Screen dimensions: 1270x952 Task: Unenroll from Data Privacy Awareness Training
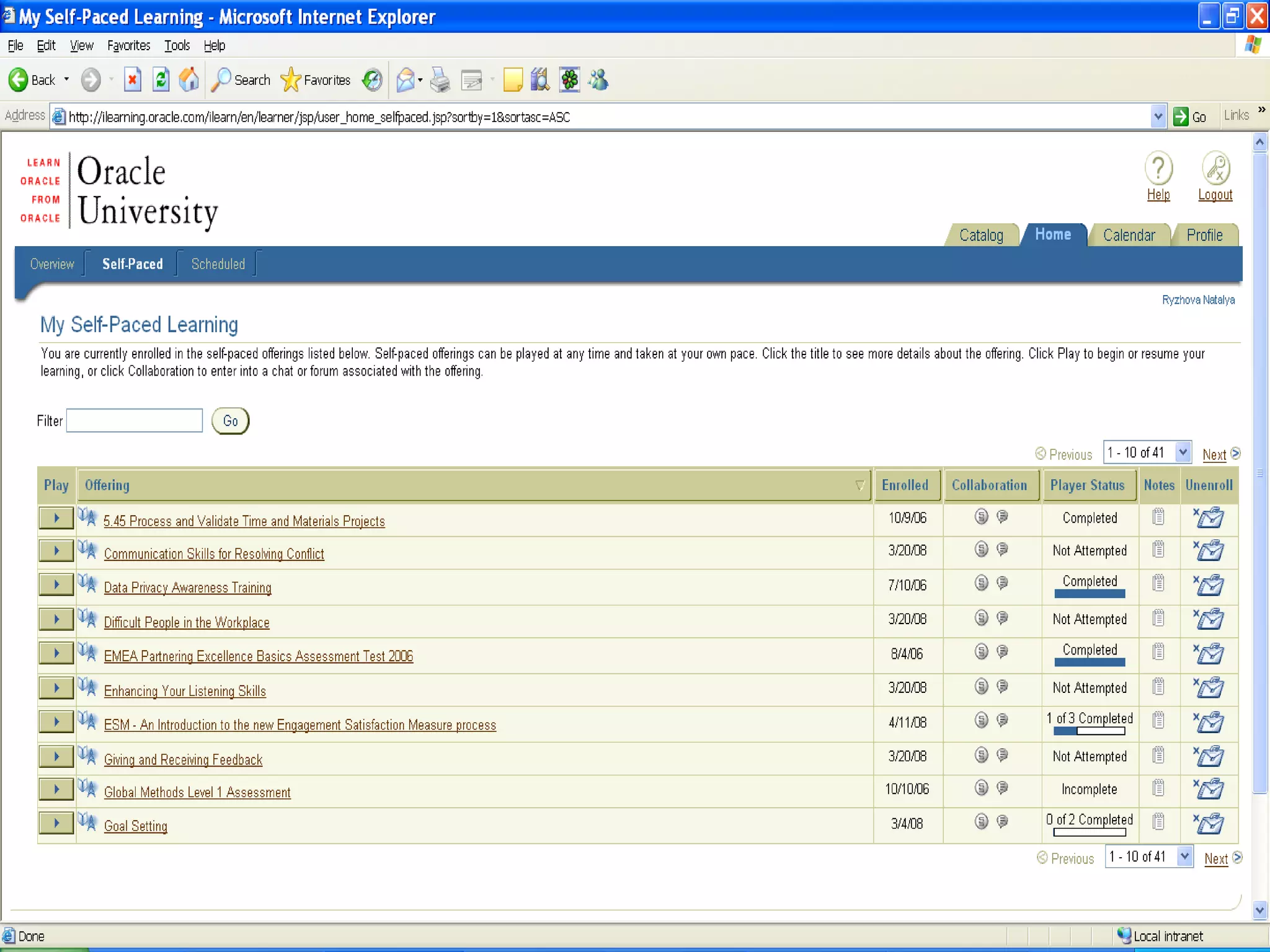click(1209, 584)
